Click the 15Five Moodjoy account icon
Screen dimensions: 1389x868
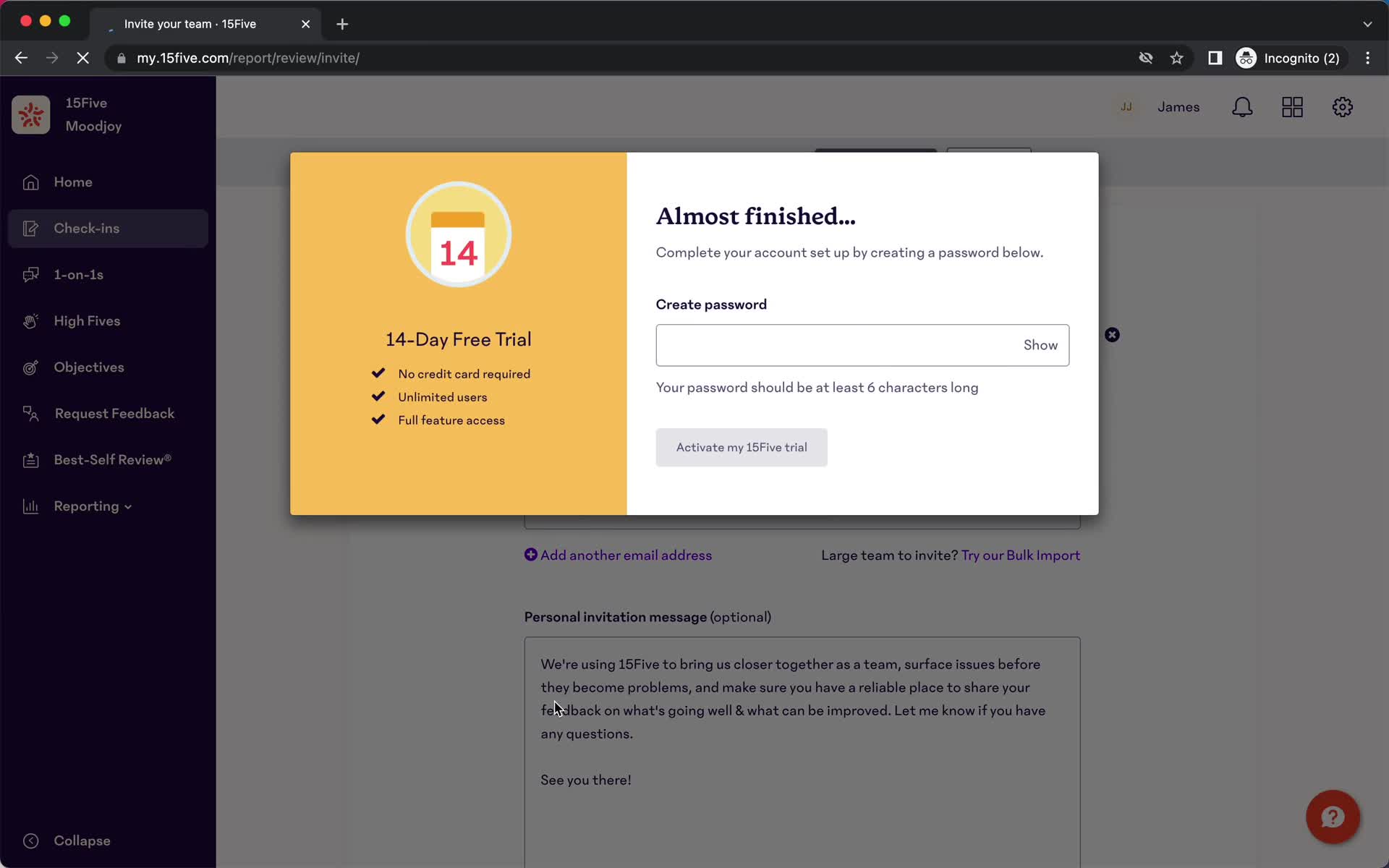[31, 114]
